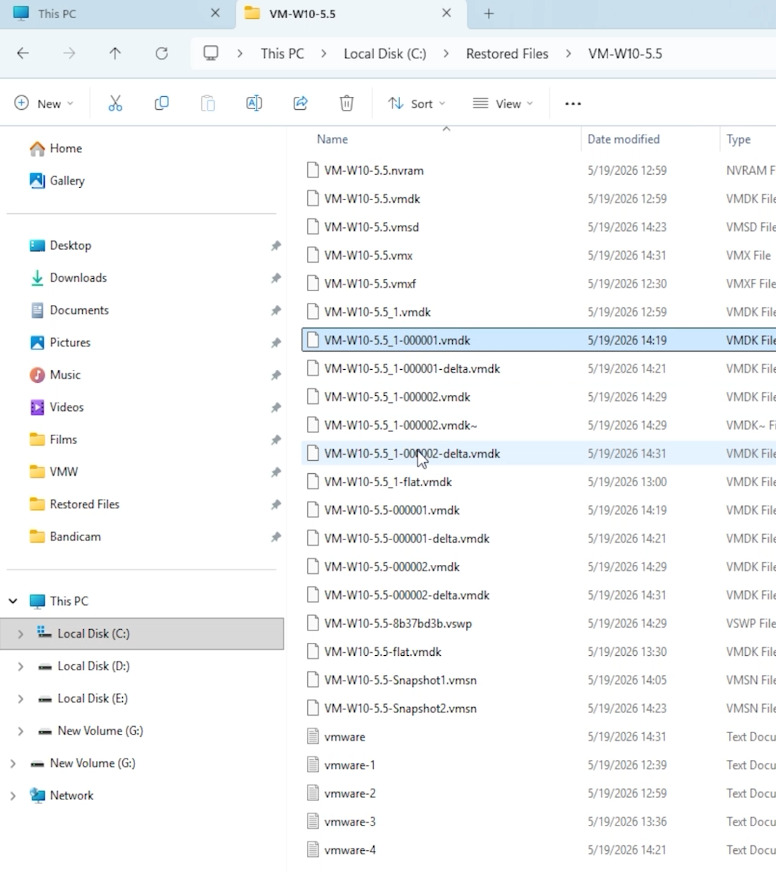Viewport: 776px width, 872px height.
Task: Sort by the Date modified column header
Action: tap(624, 139)
